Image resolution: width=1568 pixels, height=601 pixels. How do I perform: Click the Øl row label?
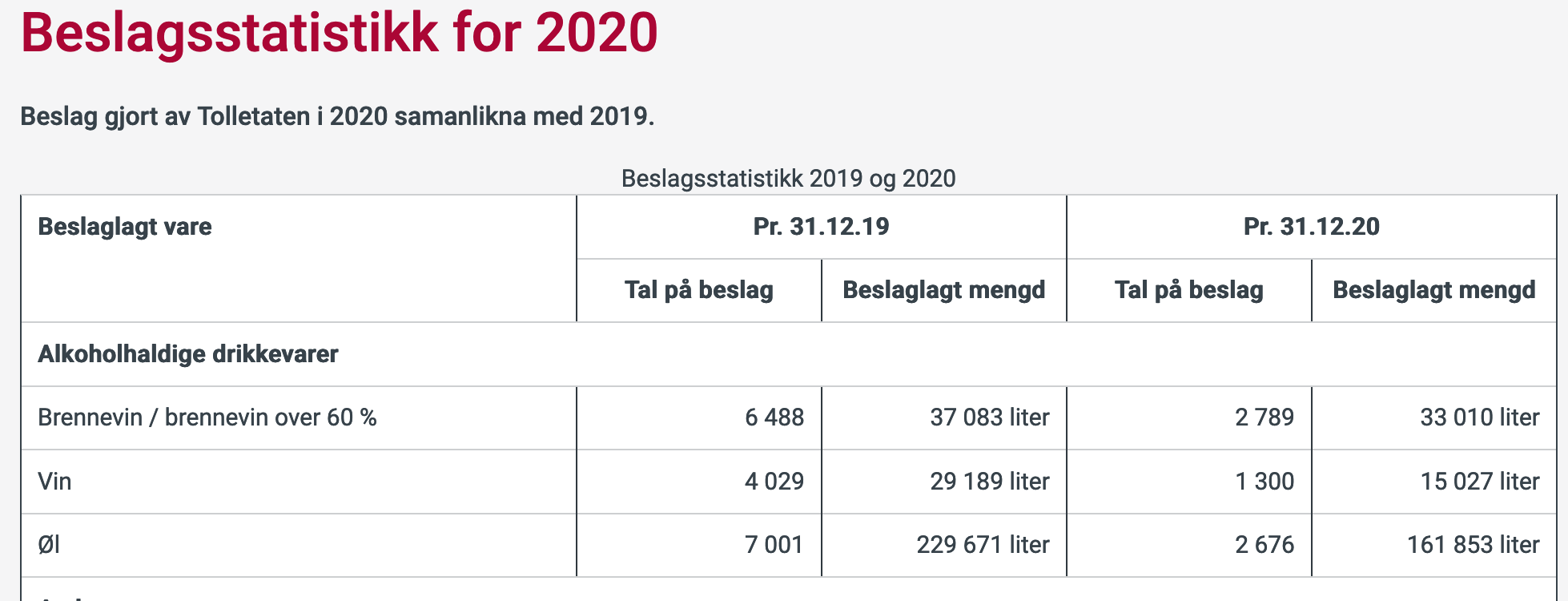[x=49, y=545]
